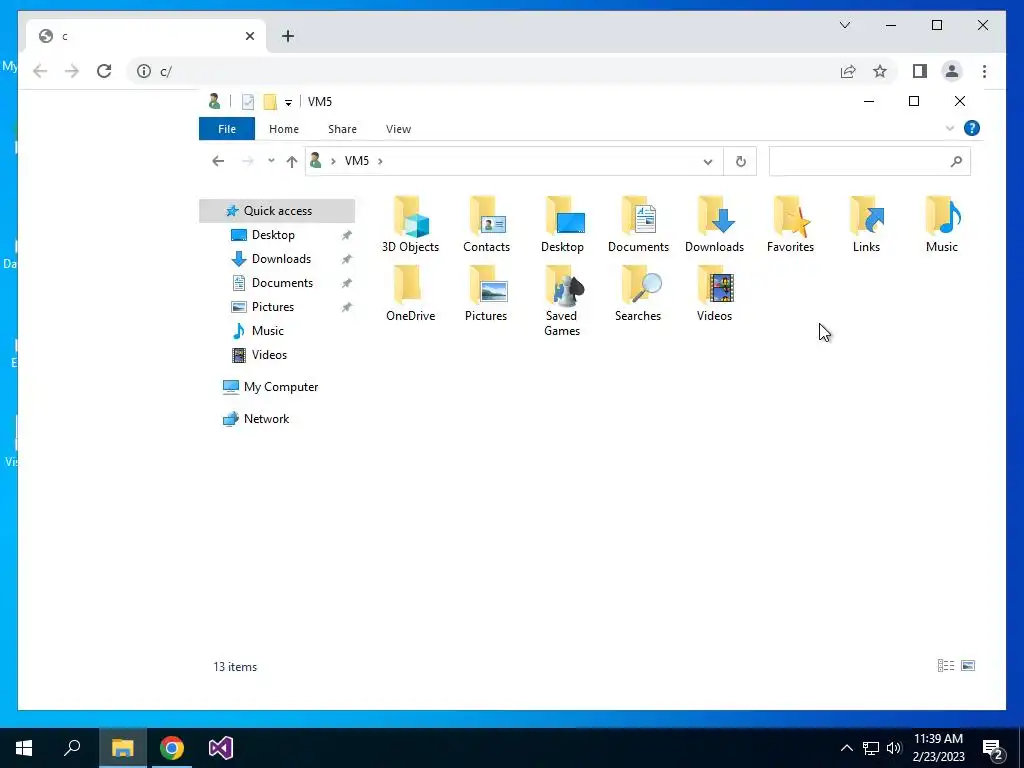Open the Music folder in file pane

(942, 225)
